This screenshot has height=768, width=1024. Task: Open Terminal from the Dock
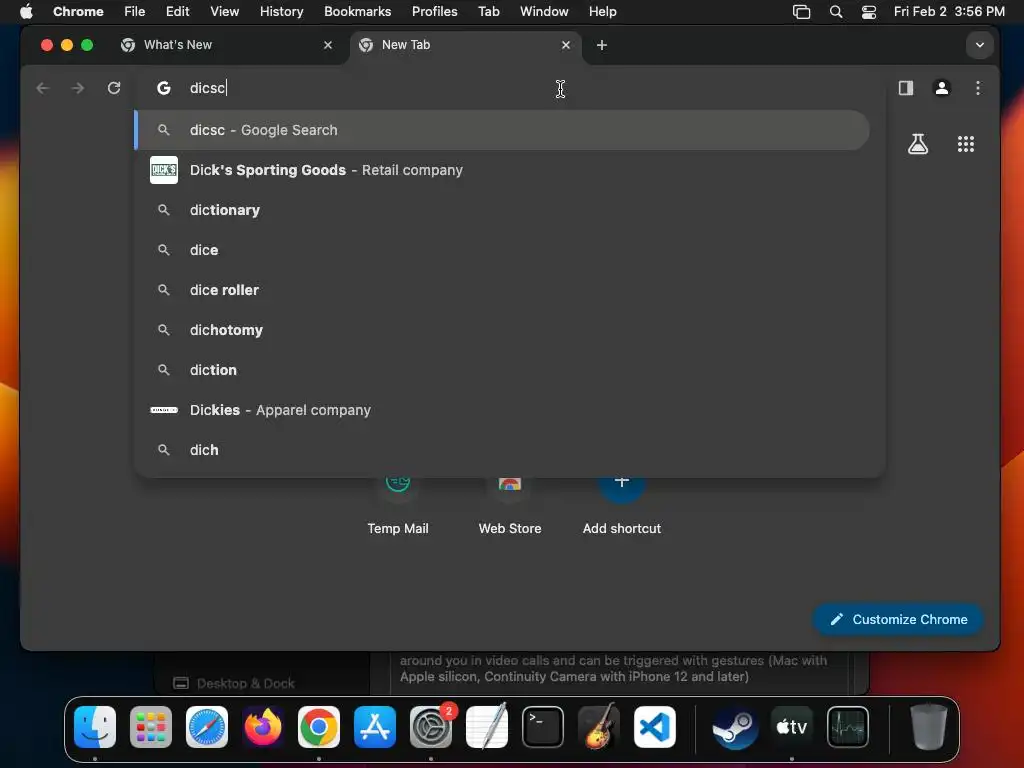pos(543,727)
